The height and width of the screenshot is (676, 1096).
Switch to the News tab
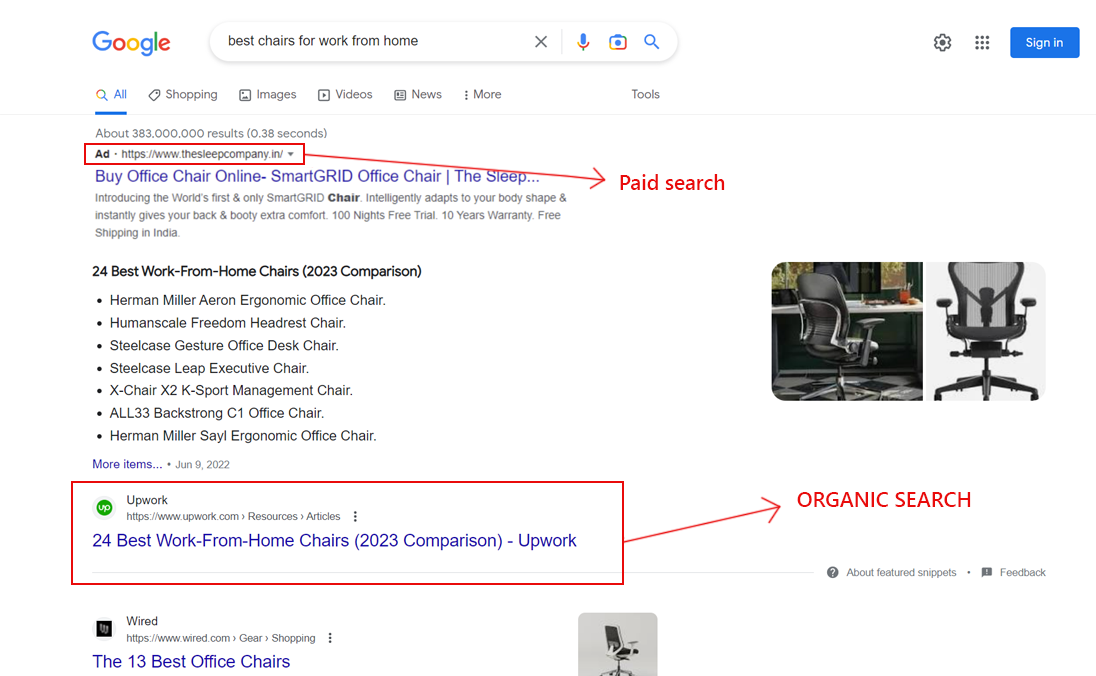click(418, 94)
